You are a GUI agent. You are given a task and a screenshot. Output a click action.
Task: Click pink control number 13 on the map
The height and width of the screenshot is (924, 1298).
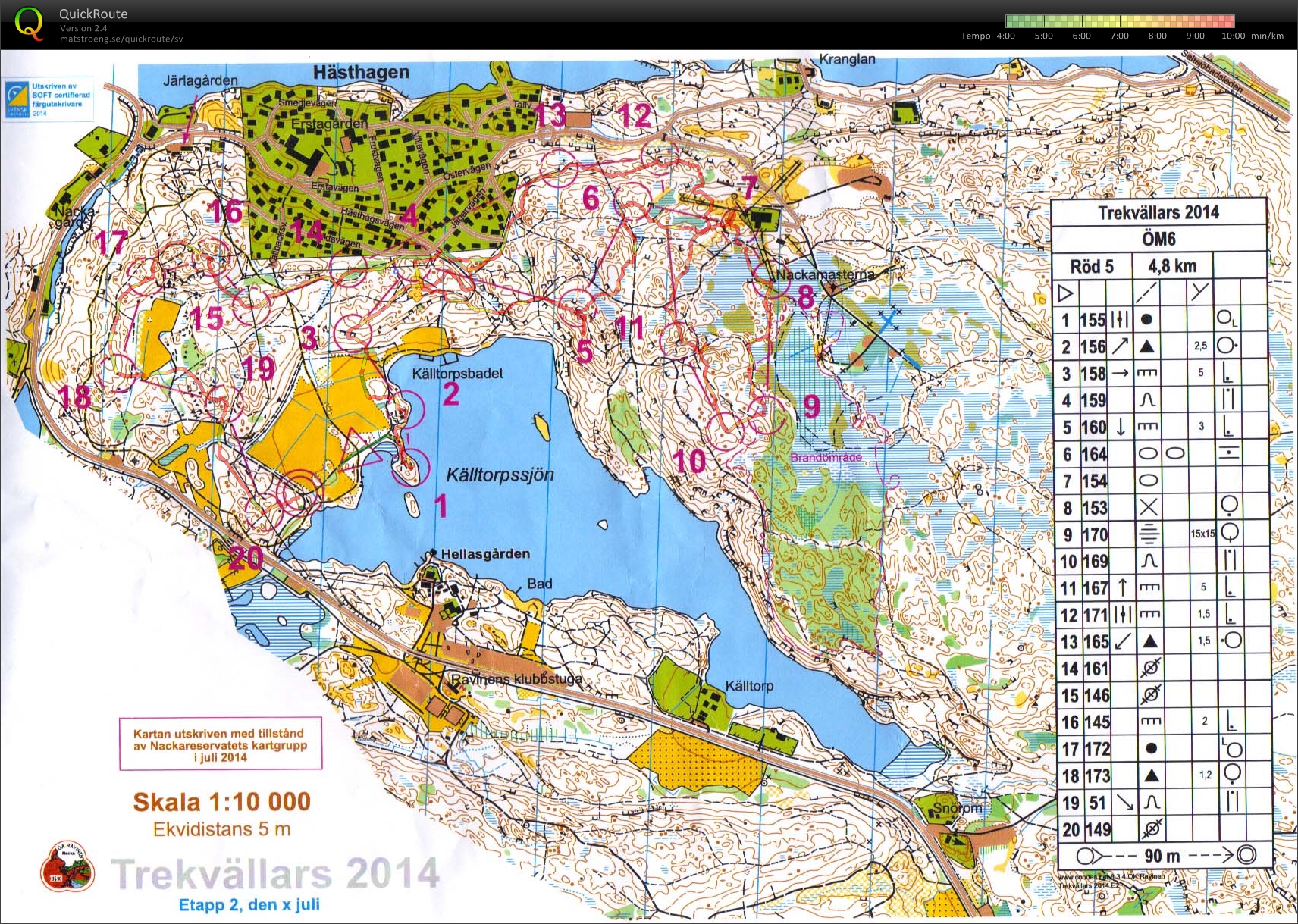[x=550, y=115]
